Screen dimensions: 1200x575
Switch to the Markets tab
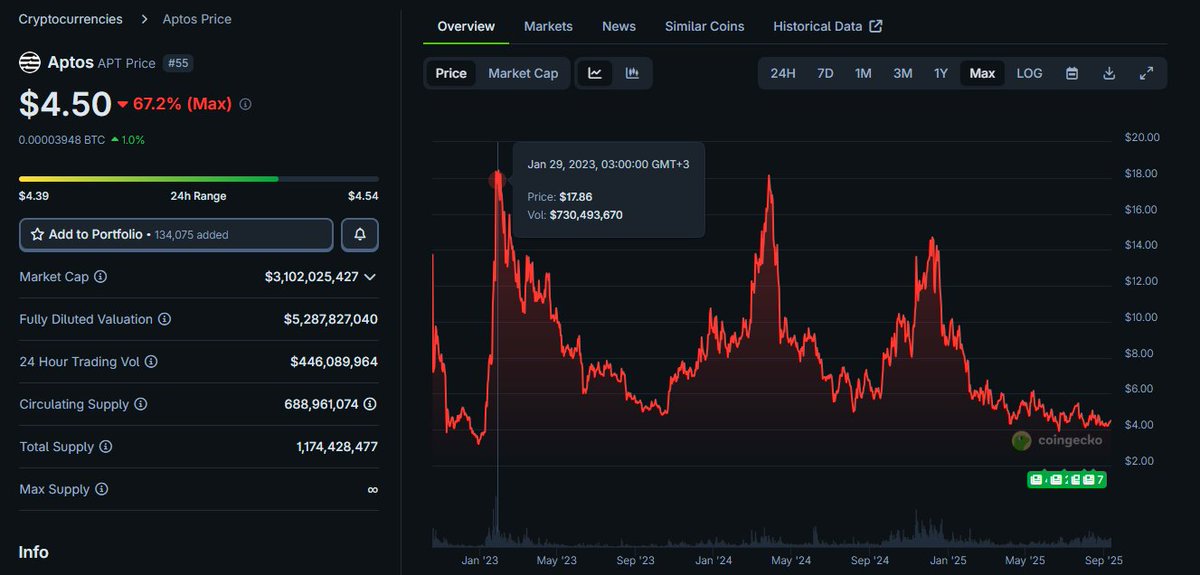point(548,26)
